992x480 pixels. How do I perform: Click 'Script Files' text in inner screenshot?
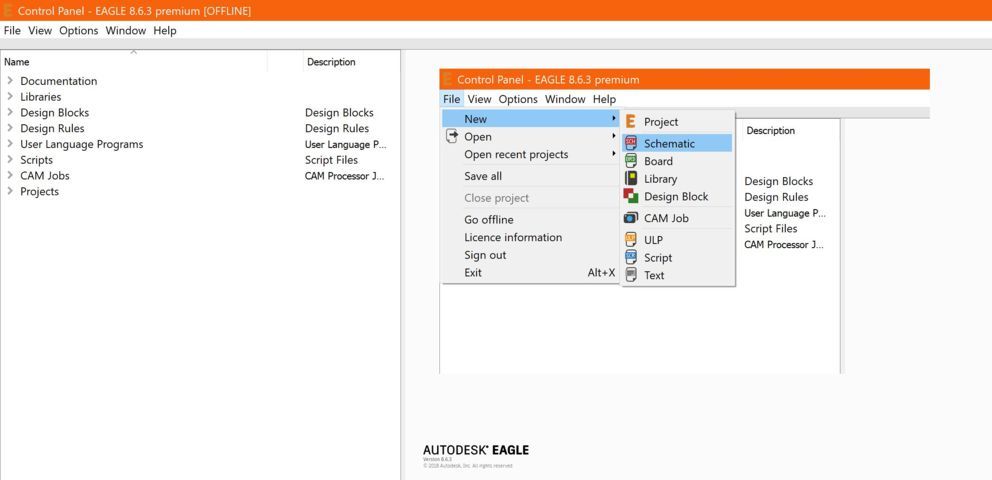[x=771, y=228]
